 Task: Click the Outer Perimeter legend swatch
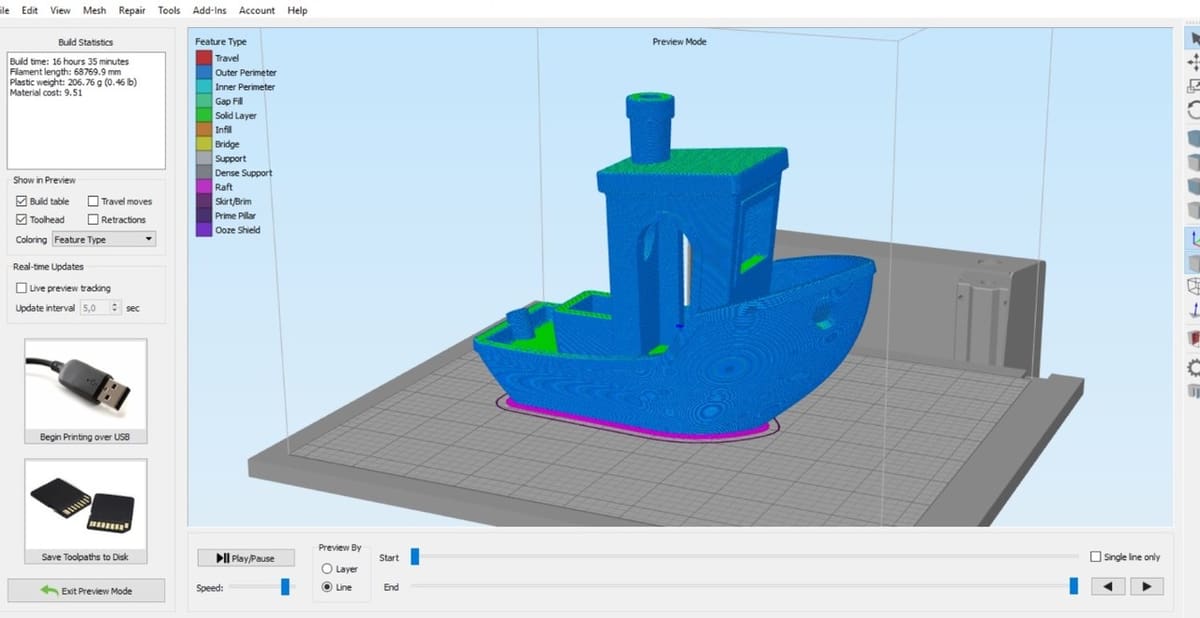[x=204, y=72]
